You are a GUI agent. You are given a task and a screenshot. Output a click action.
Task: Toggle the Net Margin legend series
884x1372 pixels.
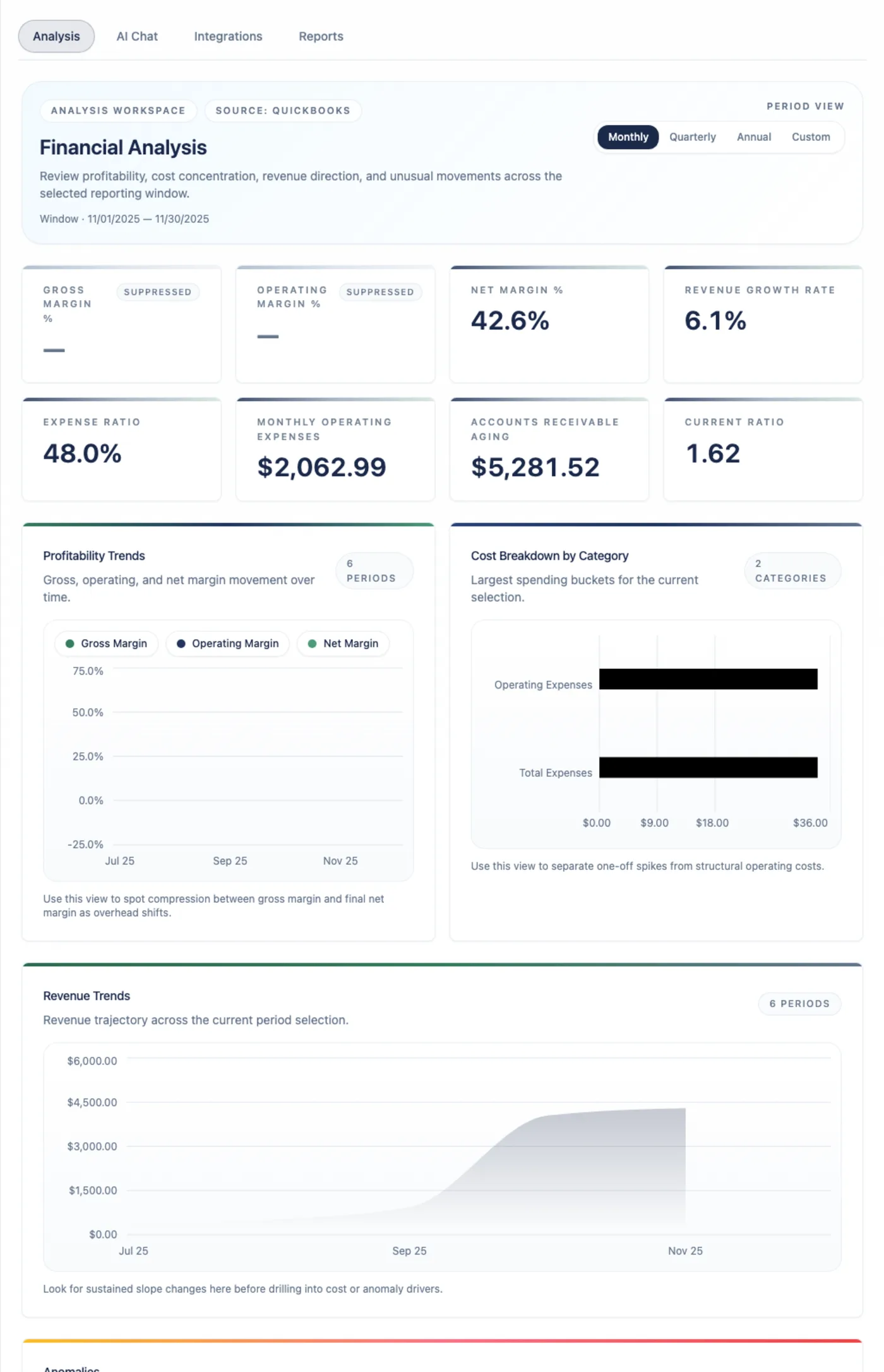[x=343, y=644]
